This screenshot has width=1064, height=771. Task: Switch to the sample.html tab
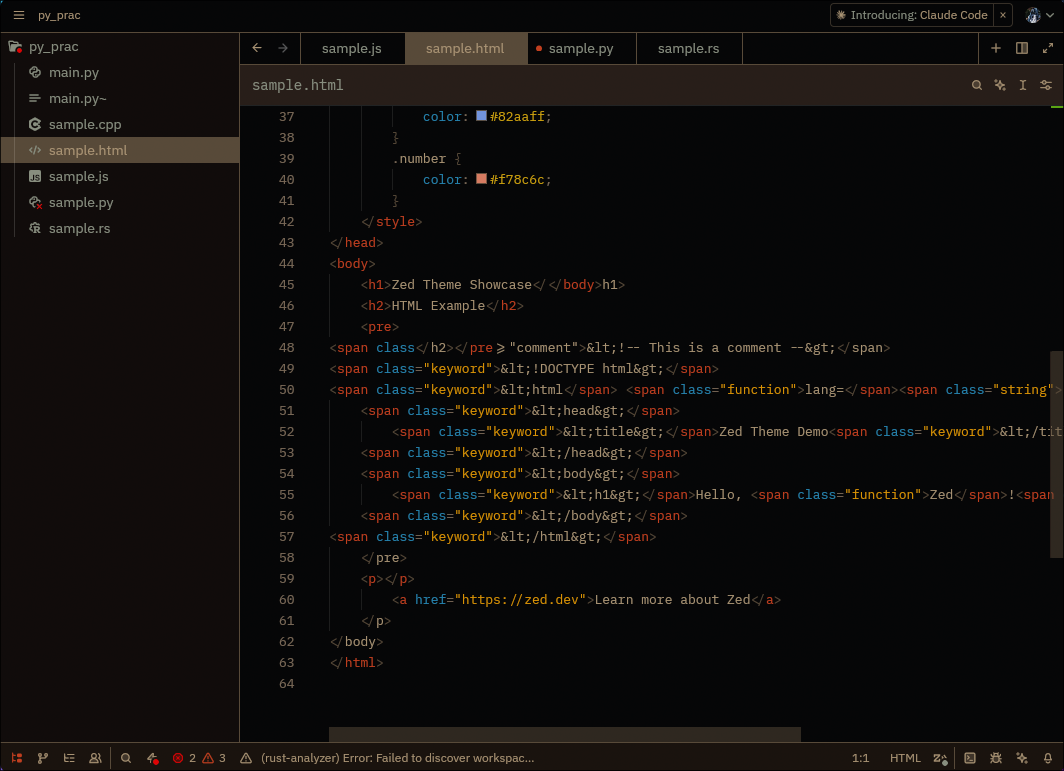click(x=466, y=49)
